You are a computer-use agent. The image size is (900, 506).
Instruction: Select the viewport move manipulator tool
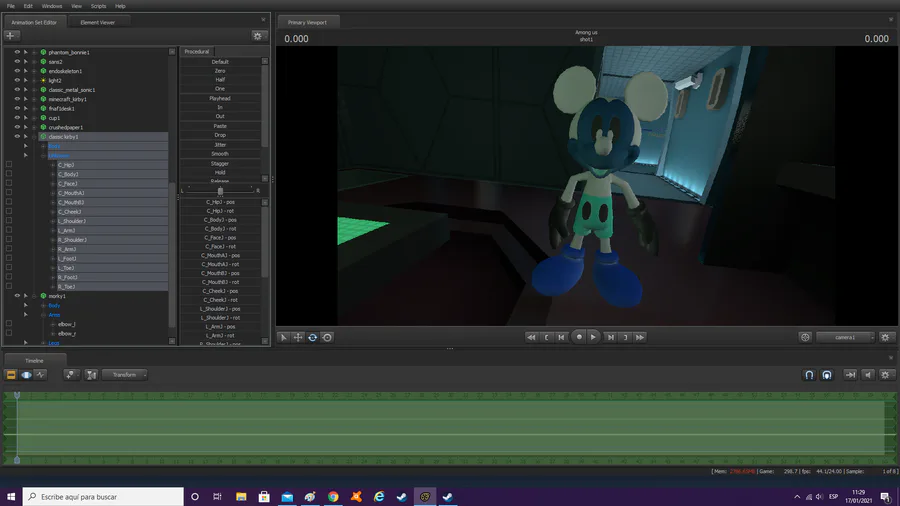coord(298,337)
